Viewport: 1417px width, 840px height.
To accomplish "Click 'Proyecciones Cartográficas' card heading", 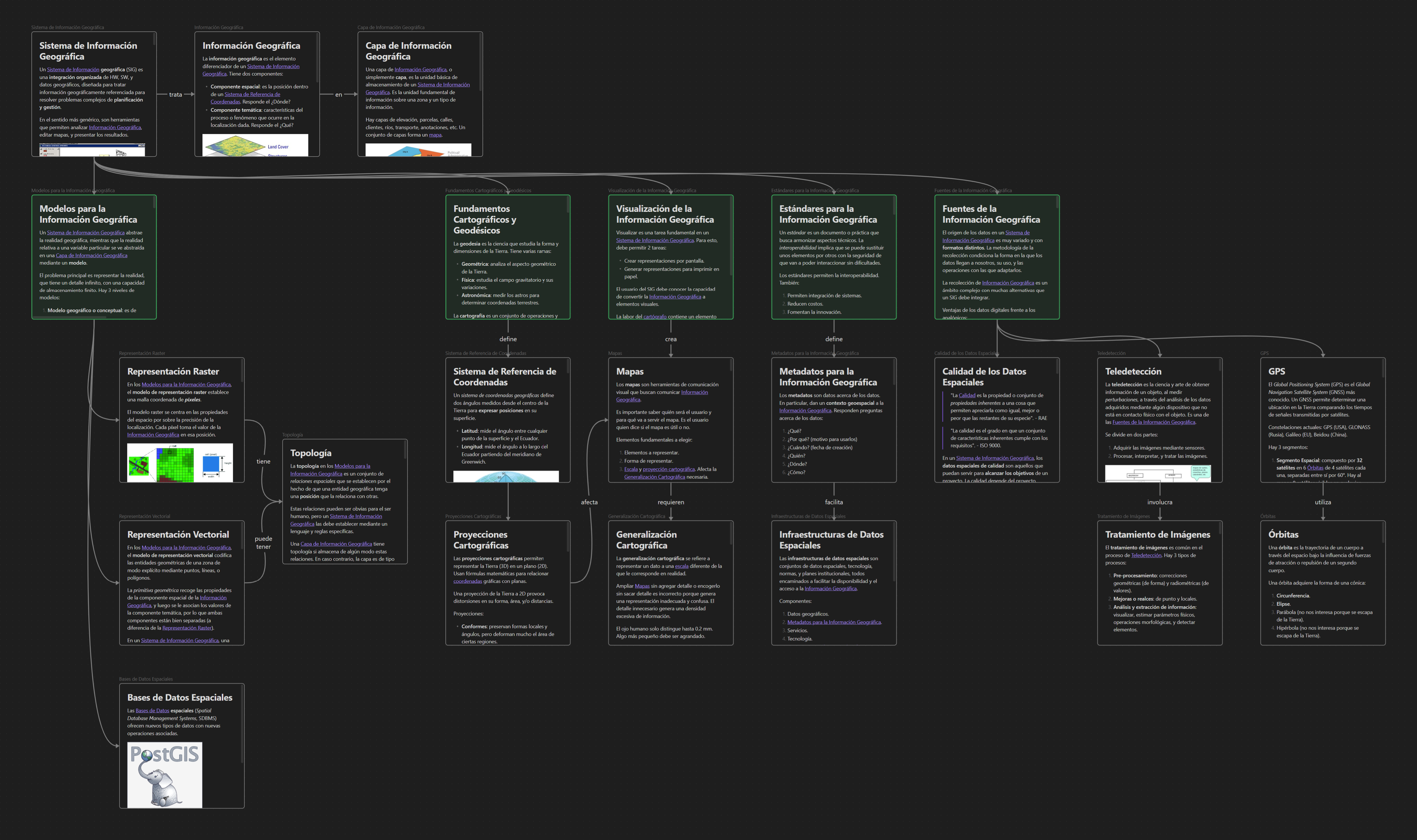I will pyautogui.click(x=481, y=540).
